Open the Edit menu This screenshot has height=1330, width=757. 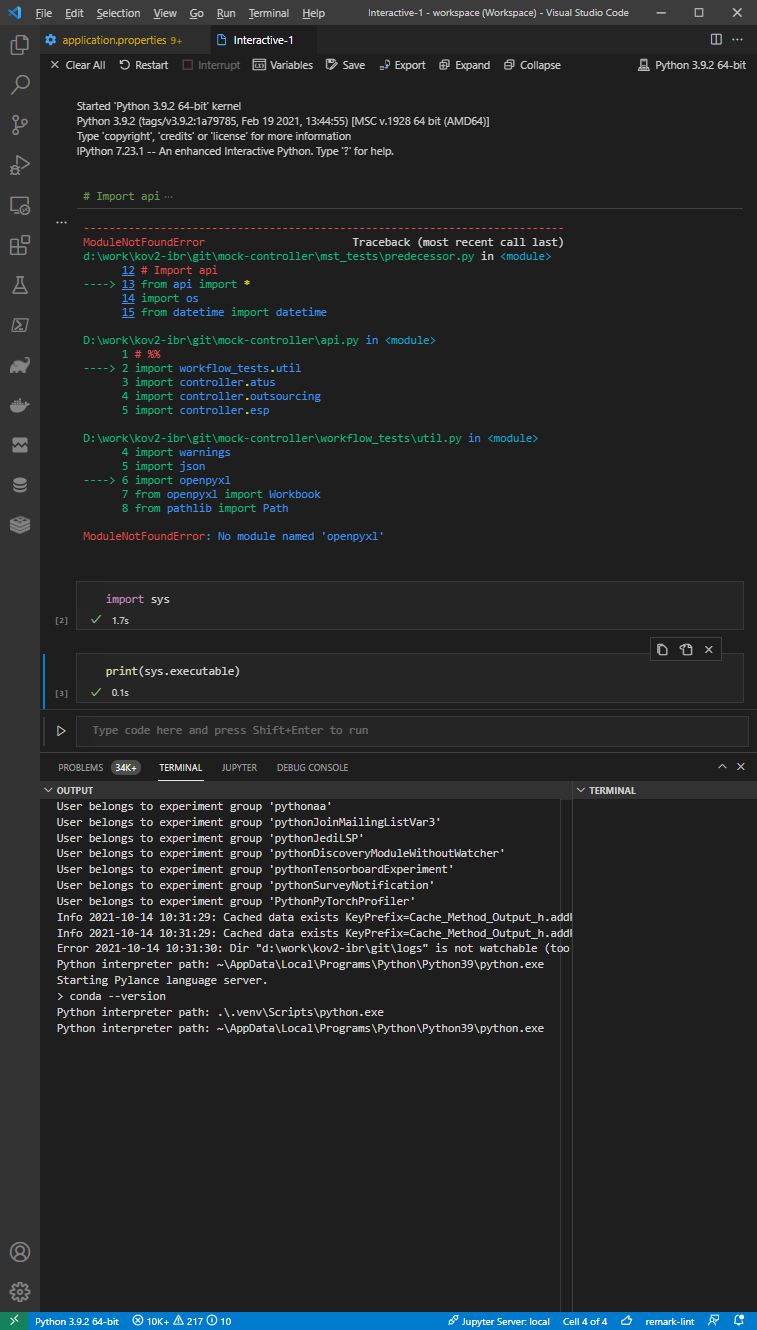tap(74, 13)
